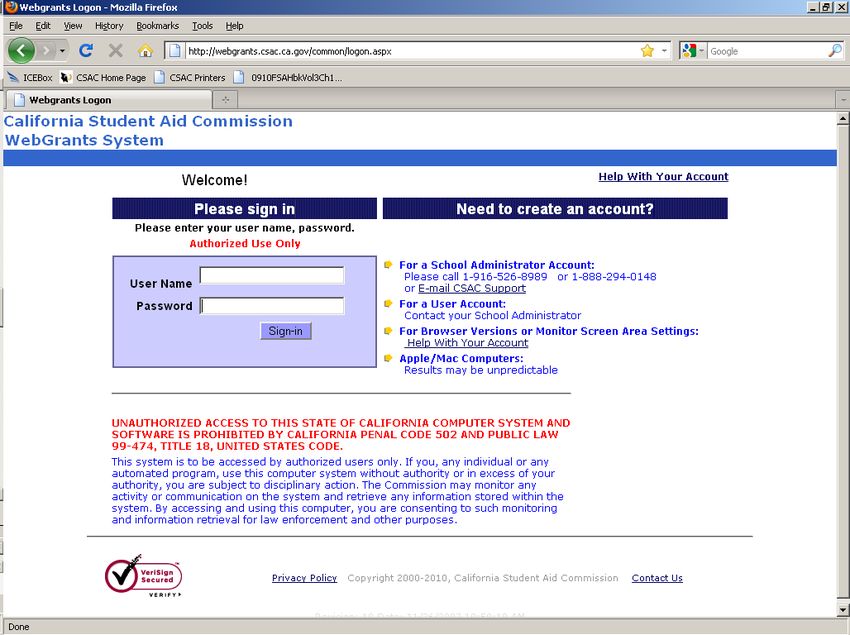
Task: Open the top-right Help With Your Account link
Action: [x=663, y=176]
